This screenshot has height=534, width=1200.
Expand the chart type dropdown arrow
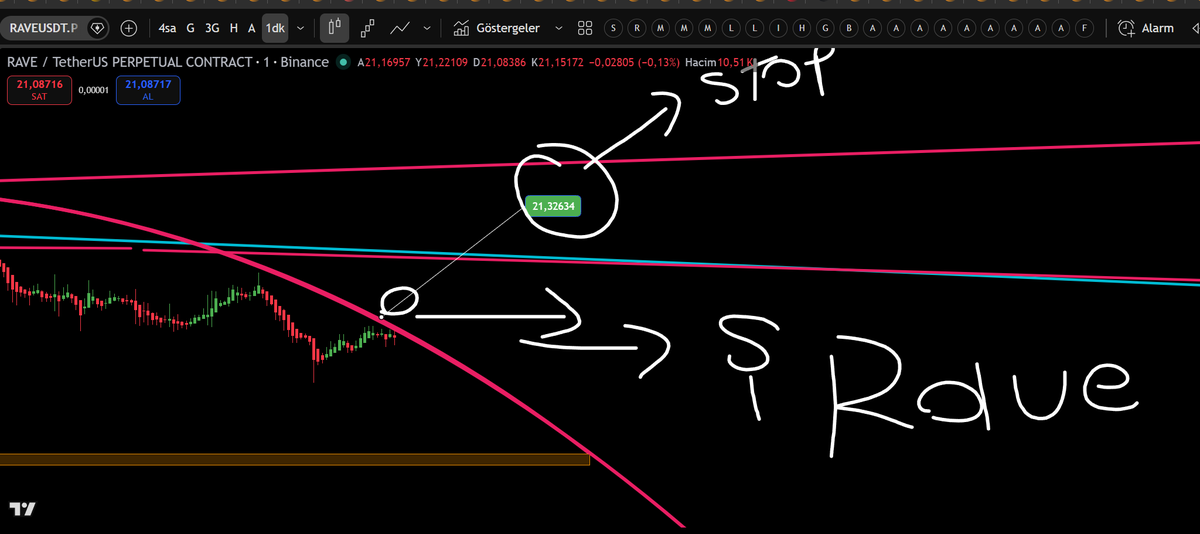pos(428,28)
